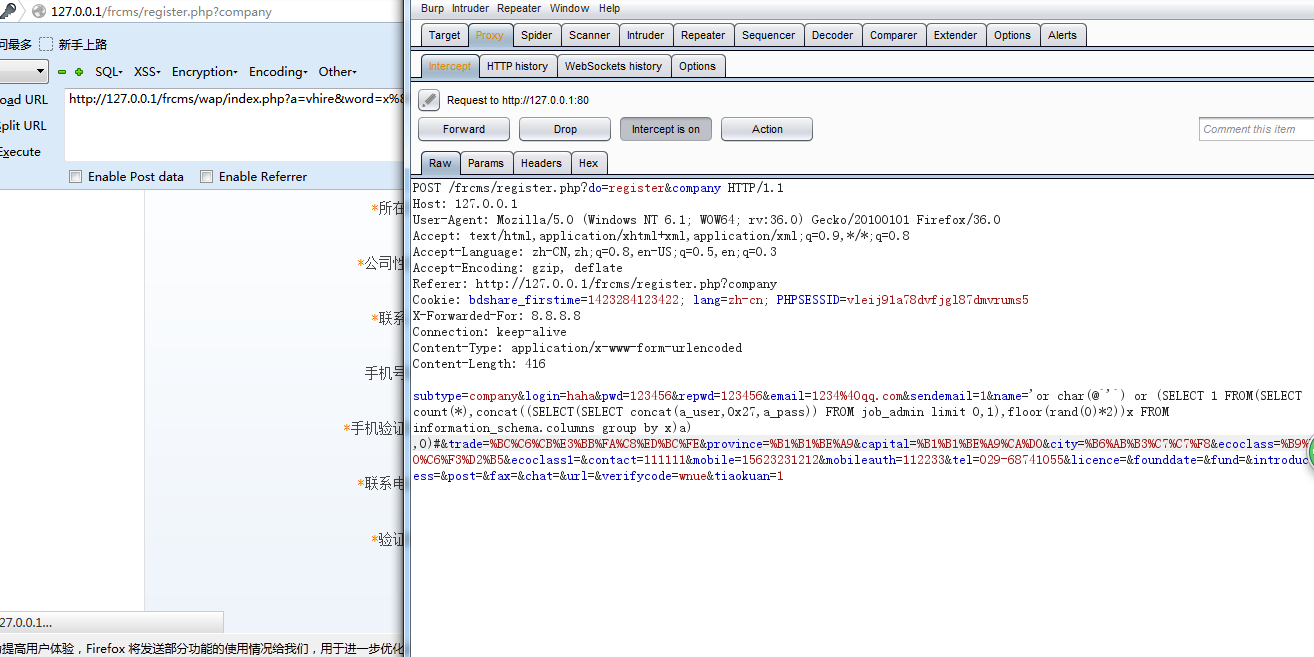Screen dimensions: 1314x657
Task: Enable Referrer checkbox in HackBar
Action: coord(207,177)
